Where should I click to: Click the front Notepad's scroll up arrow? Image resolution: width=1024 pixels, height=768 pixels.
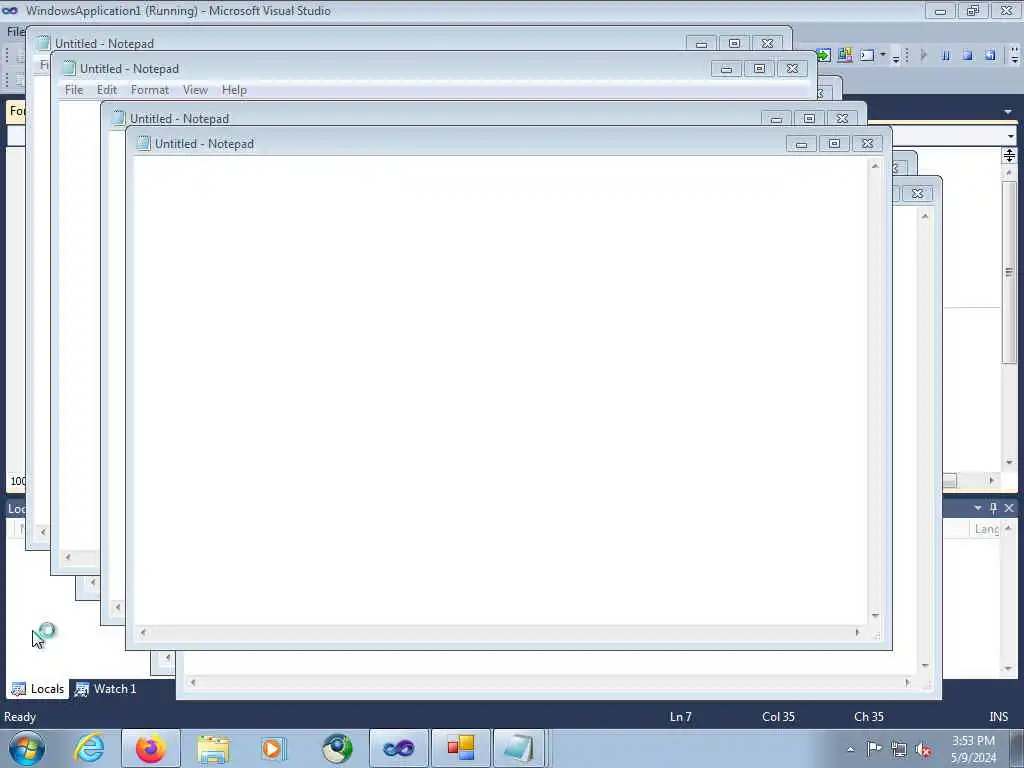pyautogui.click(x=875, y=166)
